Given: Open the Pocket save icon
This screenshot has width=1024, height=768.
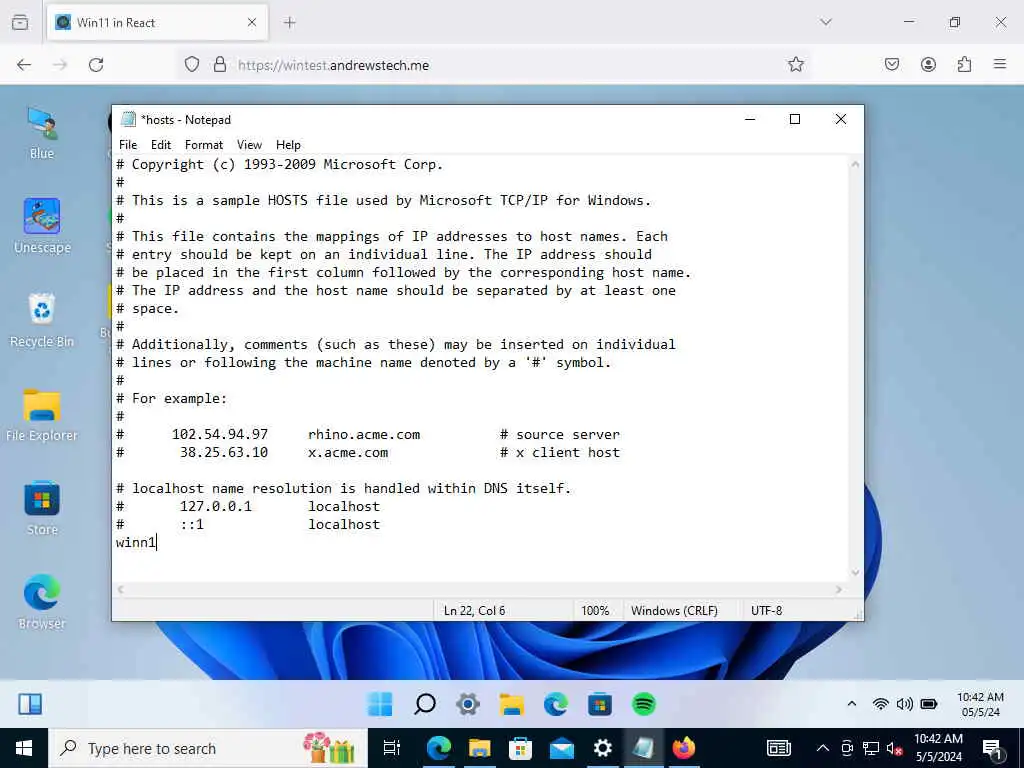Looking at the screenshot, I should coord(892,65).
